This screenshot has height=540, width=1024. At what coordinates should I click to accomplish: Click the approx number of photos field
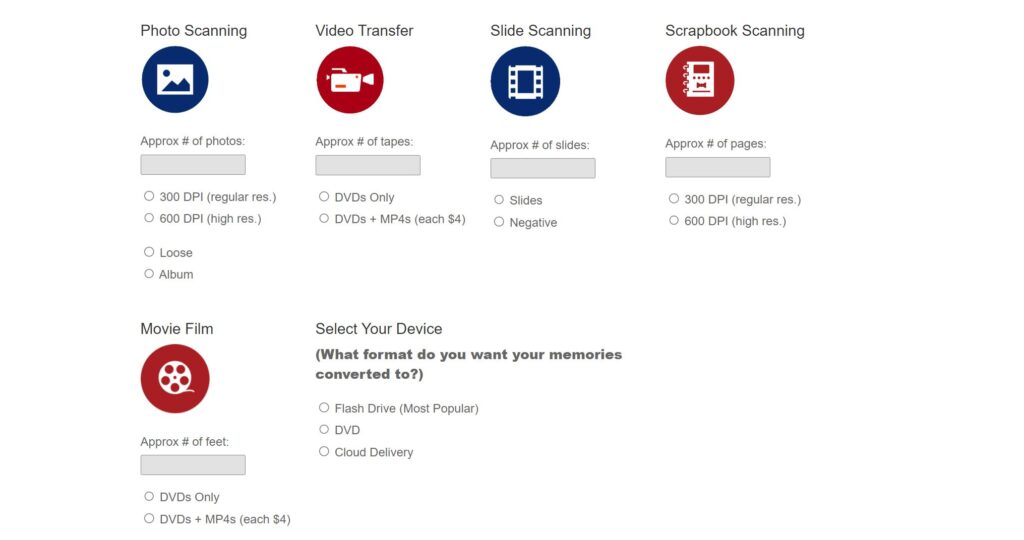[x=193, y=165]
